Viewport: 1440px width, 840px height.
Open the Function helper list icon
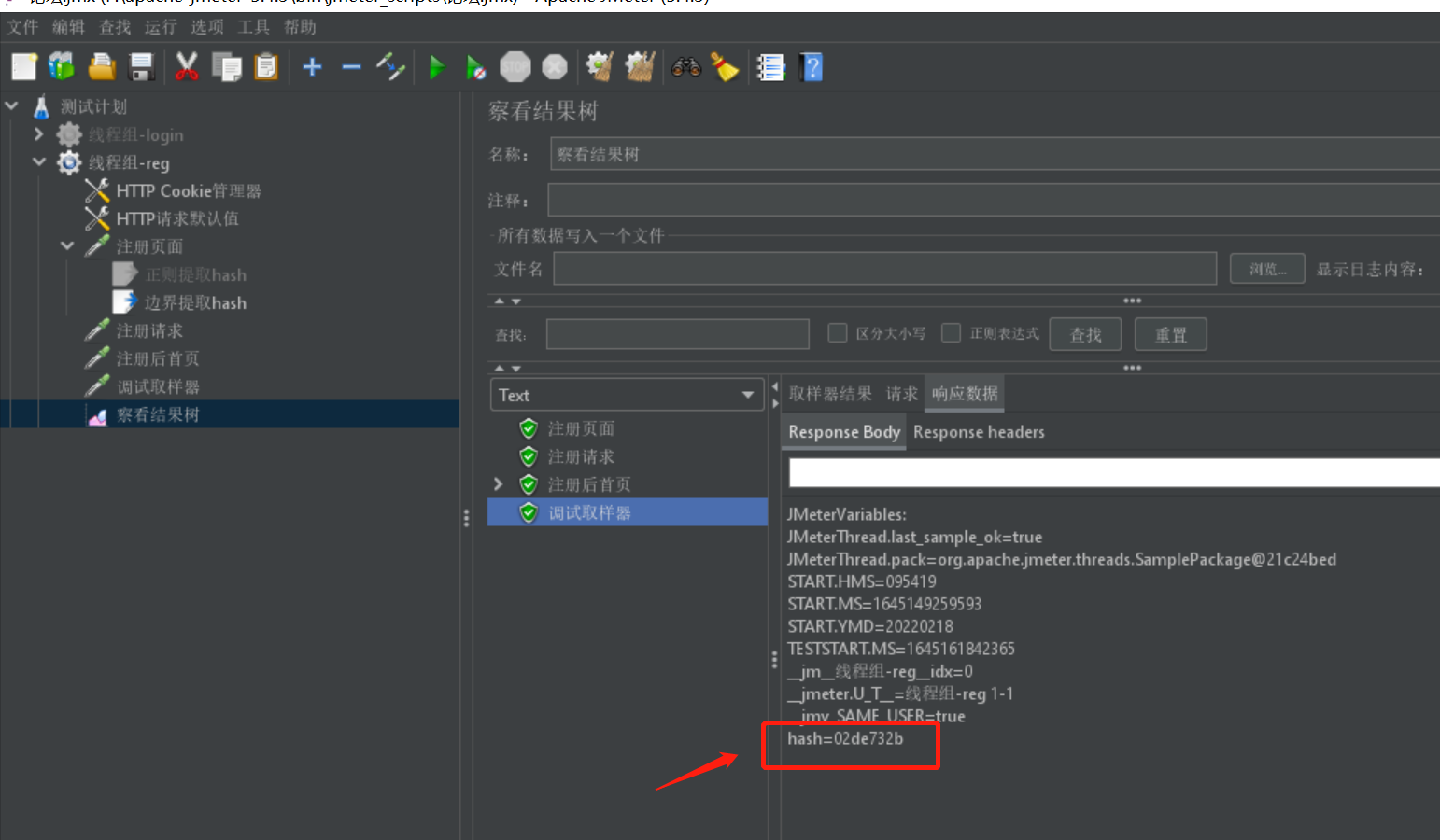click(770, 67)
